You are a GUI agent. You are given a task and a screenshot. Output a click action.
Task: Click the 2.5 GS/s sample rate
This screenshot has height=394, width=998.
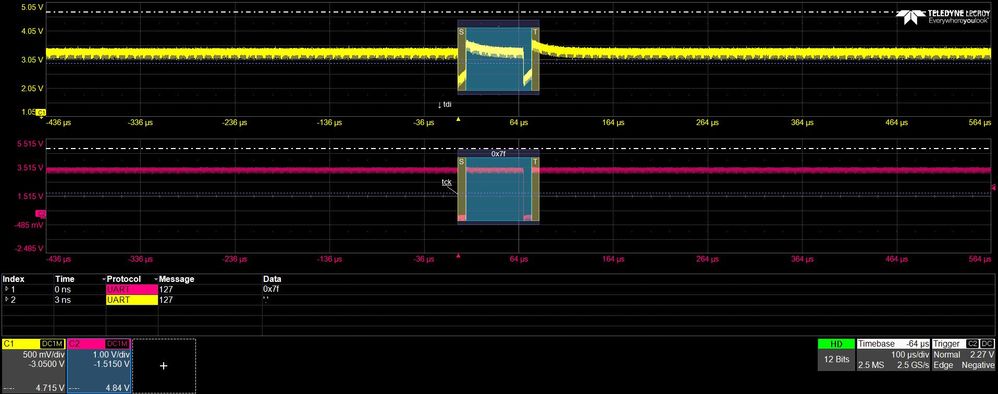click(913, 365)
